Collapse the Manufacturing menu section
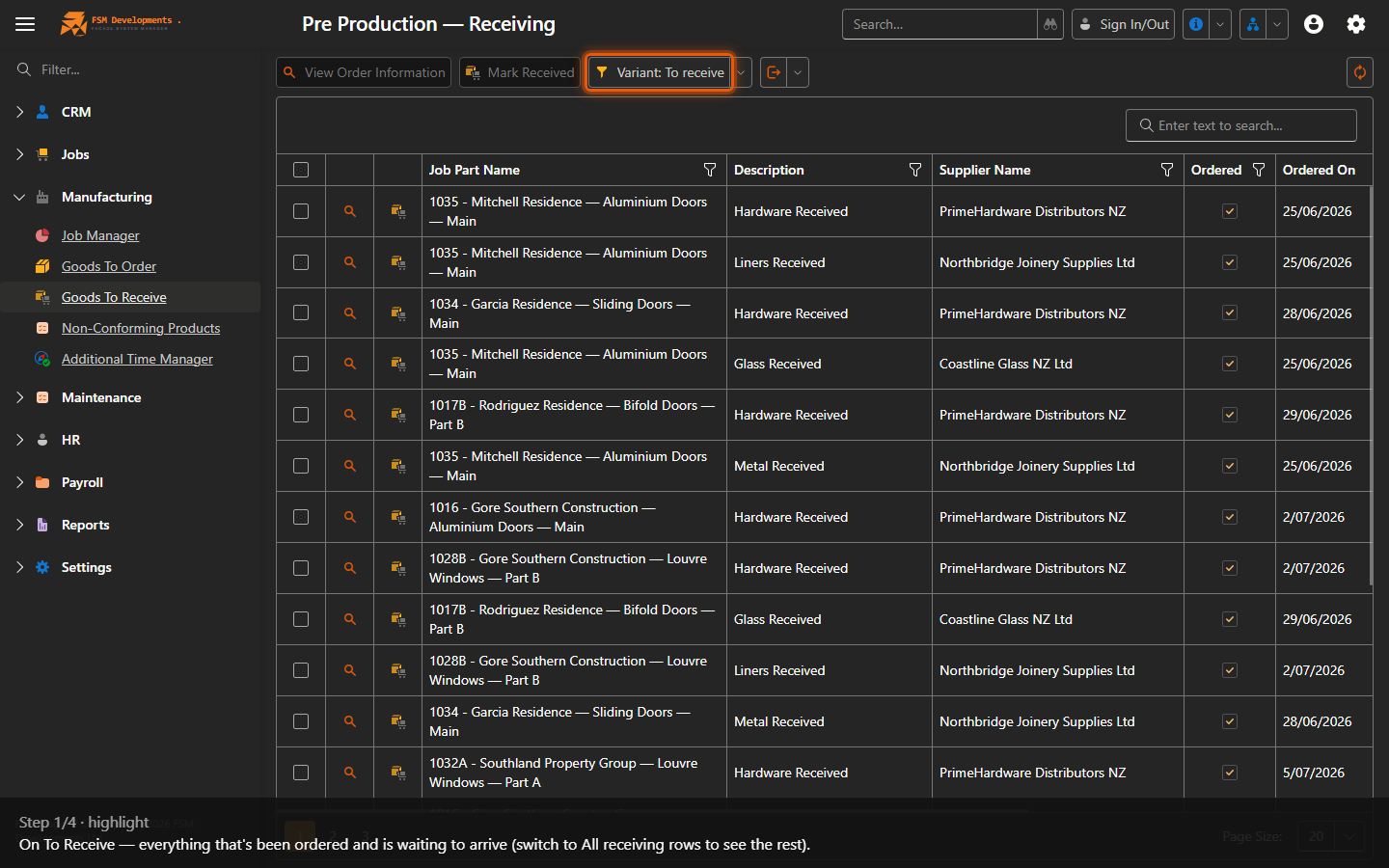Image resolution: width=1389 pixels, height=868 pixels. [19, 197]
